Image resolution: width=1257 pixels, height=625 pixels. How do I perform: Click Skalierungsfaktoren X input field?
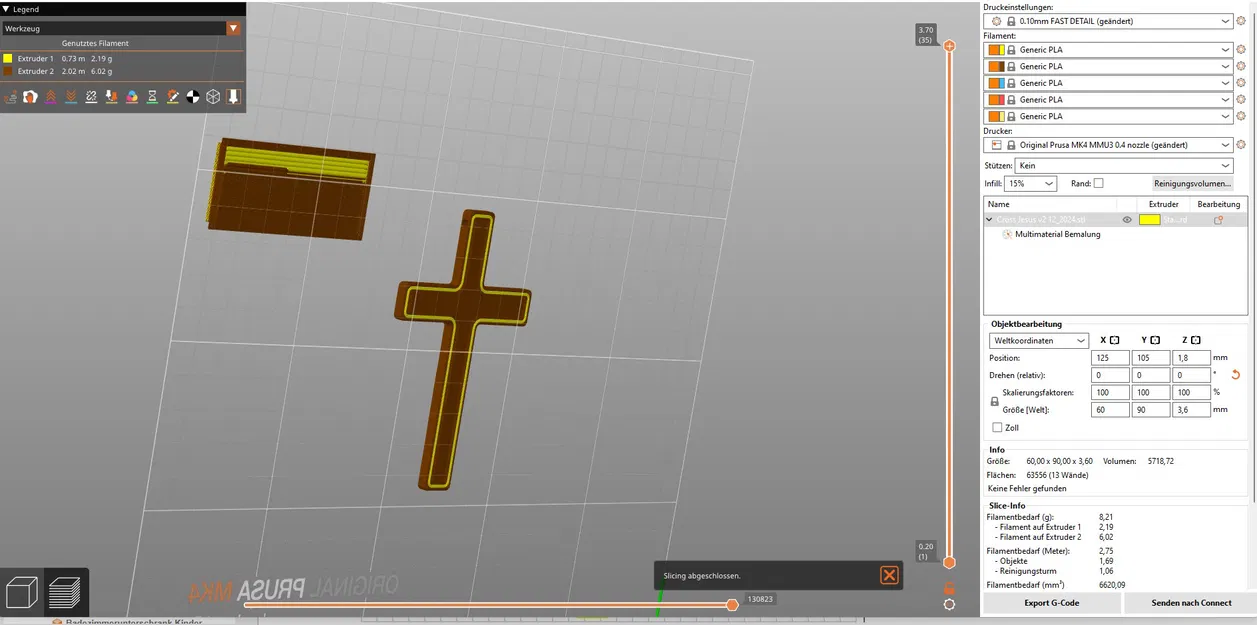coord(1110,393)
